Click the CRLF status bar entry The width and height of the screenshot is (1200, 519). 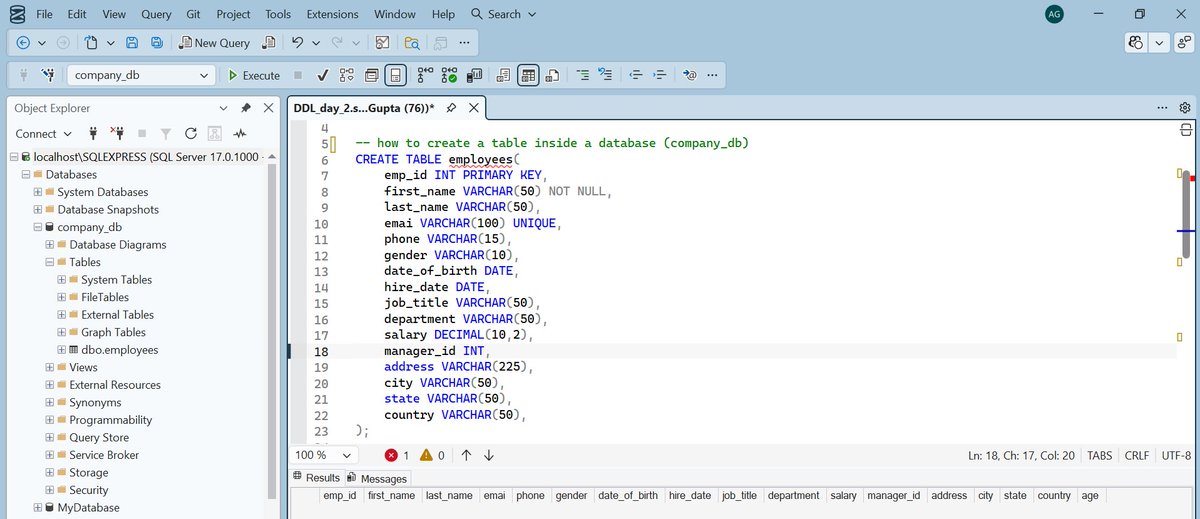coord(1136,455)
